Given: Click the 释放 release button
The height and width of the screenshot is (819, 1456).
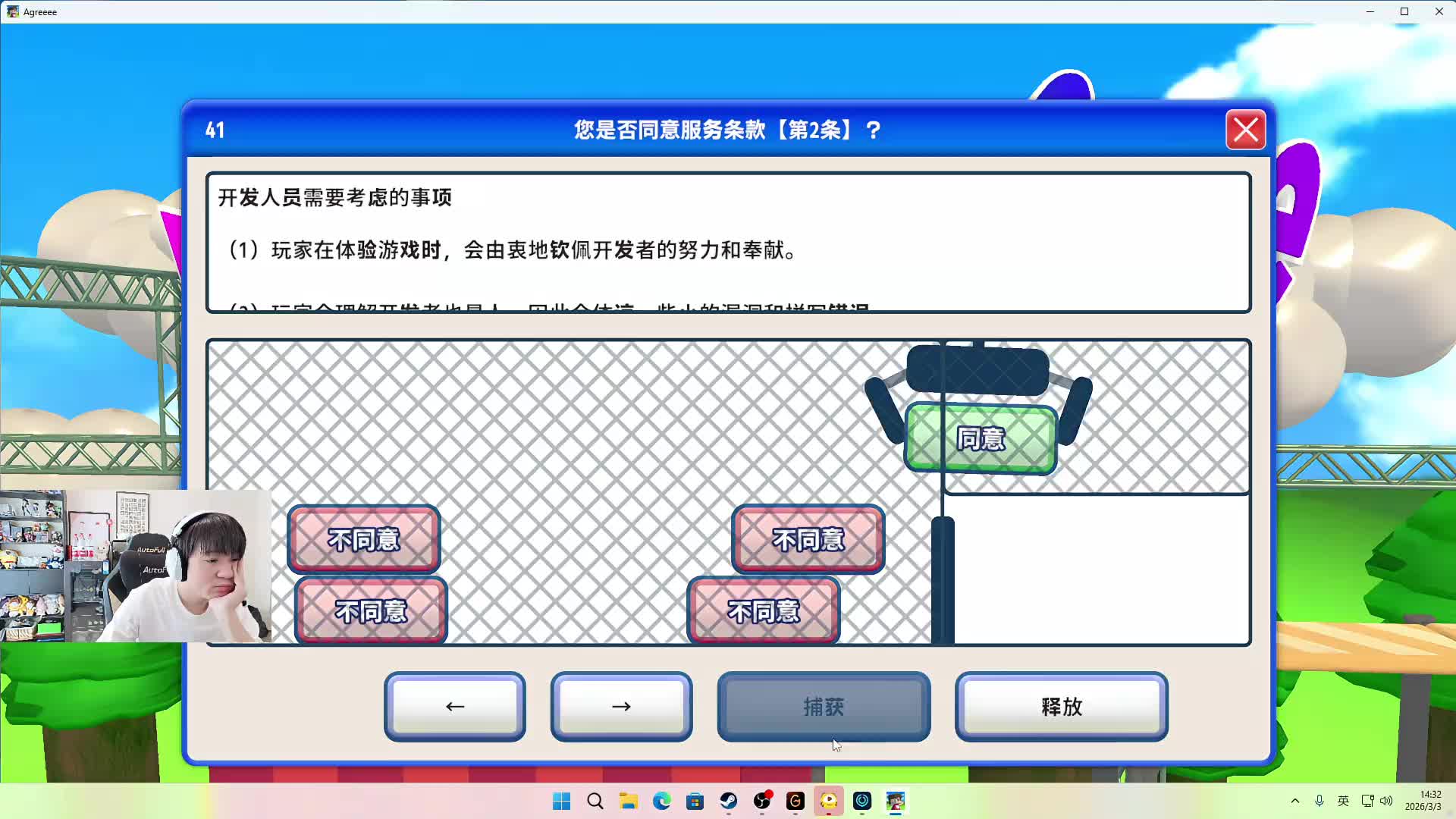Looking at the screenshot, I should [x=1061, y=706].
